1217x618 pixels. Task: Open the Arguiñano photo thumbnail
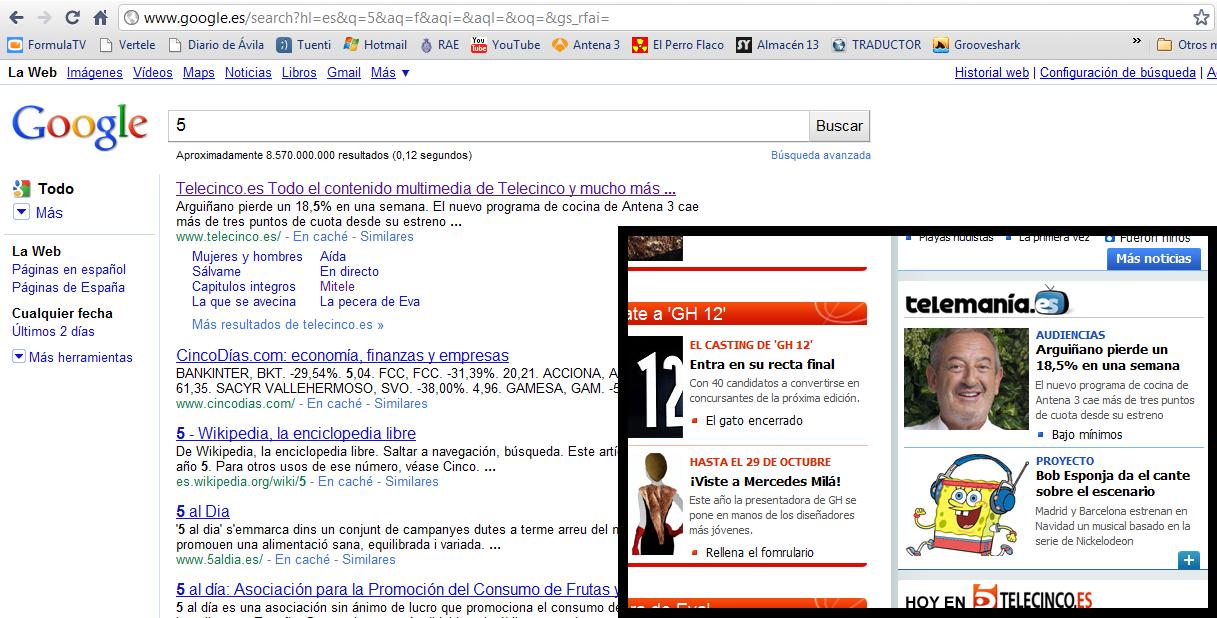click(x=966, y=379)
